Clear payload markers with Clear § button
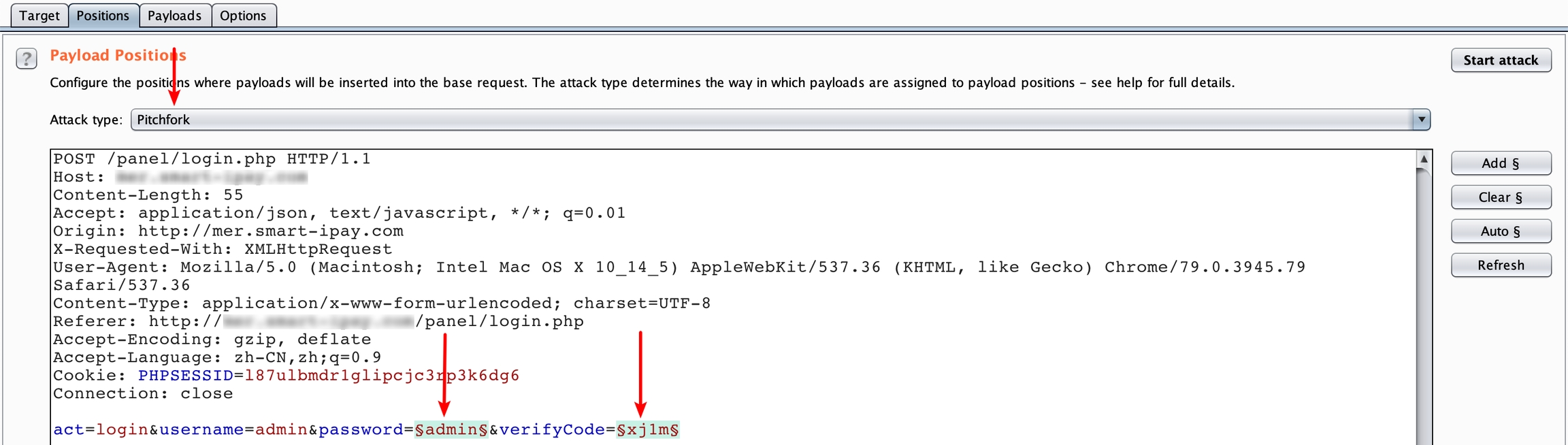 click(x=1501, y=197)
